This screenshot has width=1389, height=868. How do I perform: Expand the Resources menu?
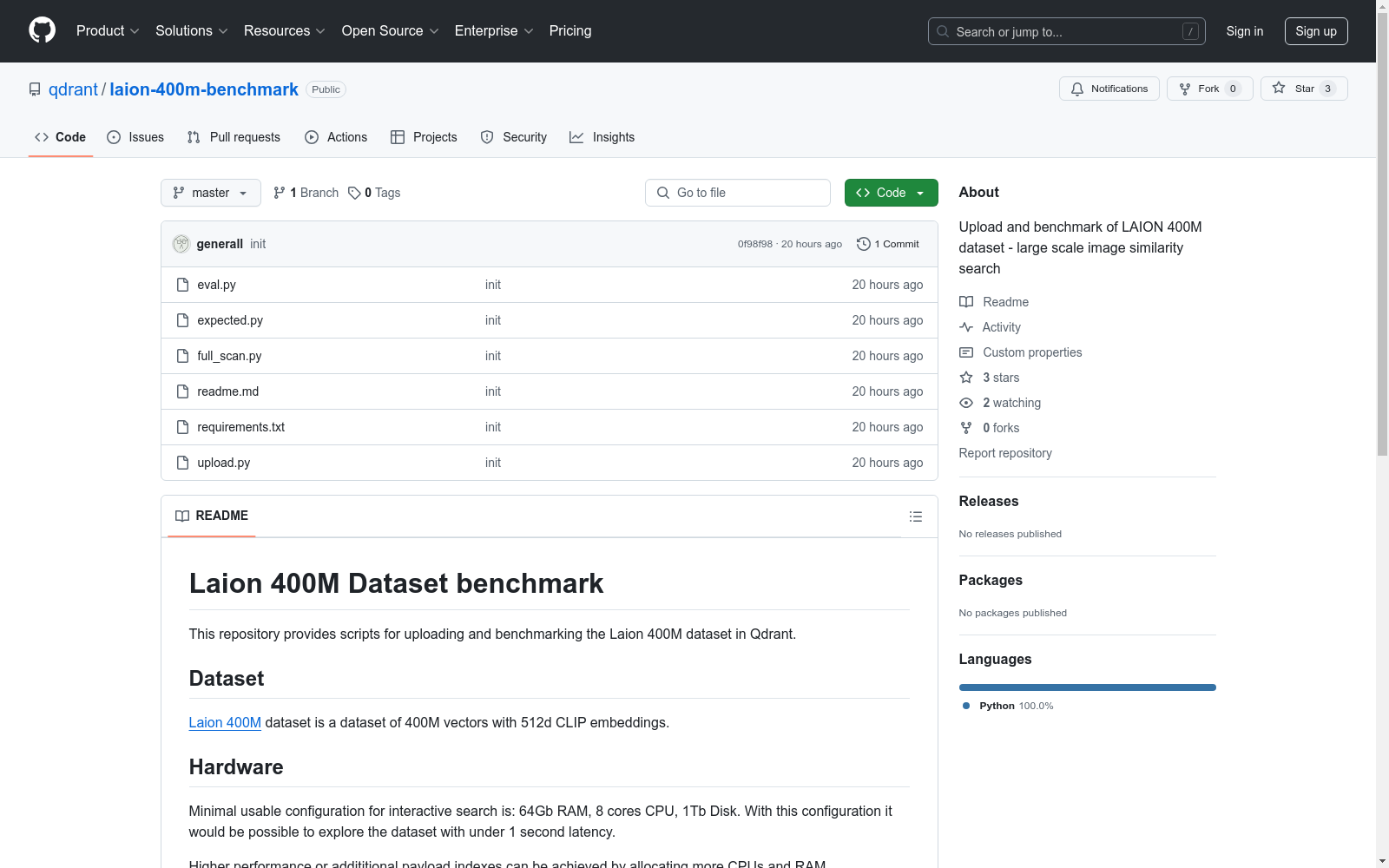point(285,31)
